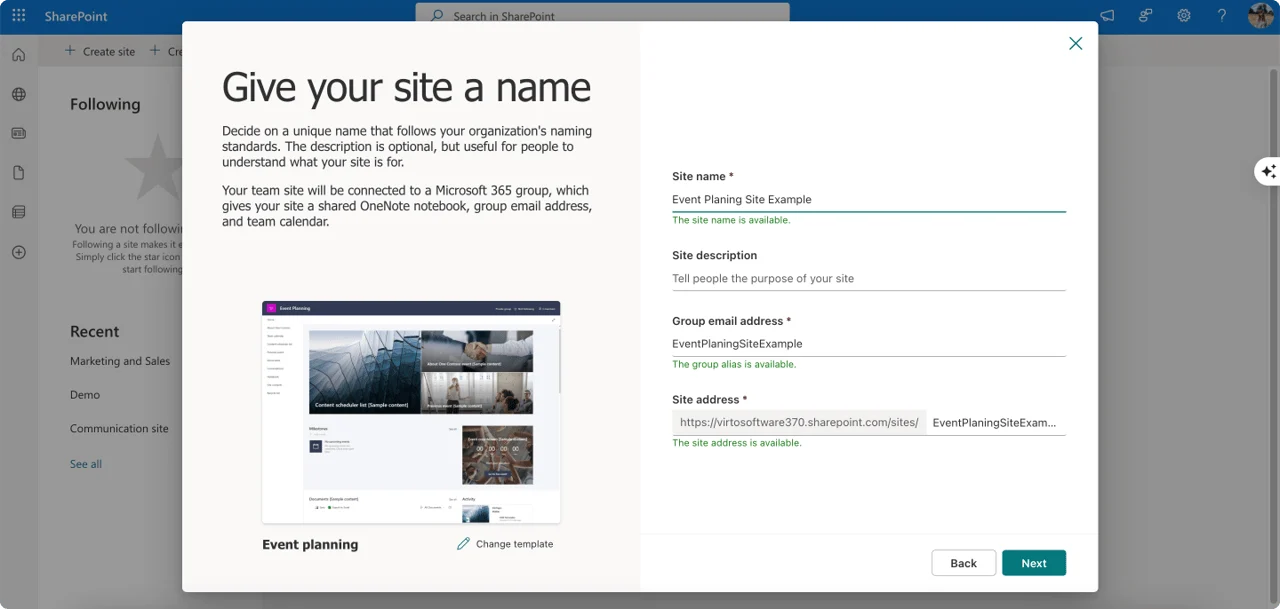Click the Next button

[x=1034, y=563]
